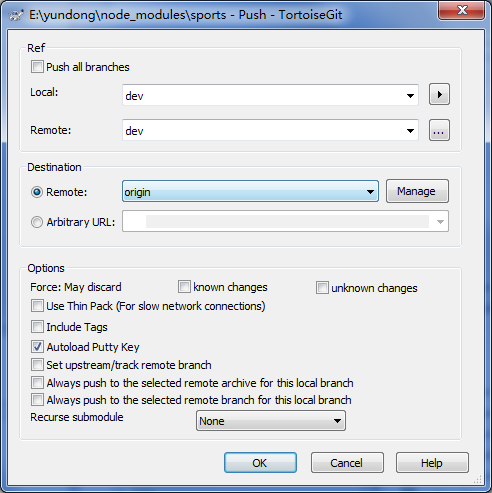Click the Destination group label
The width and height of the screenshot is (492, 493).
click(54, 167)
